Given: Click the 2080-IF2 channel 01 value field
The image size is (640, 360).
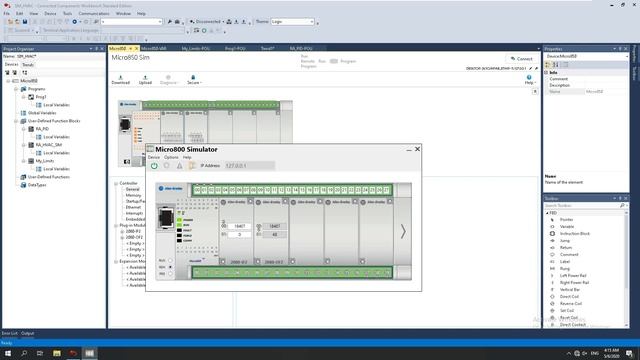Looking at the screenshot, I should coord(239,235).
